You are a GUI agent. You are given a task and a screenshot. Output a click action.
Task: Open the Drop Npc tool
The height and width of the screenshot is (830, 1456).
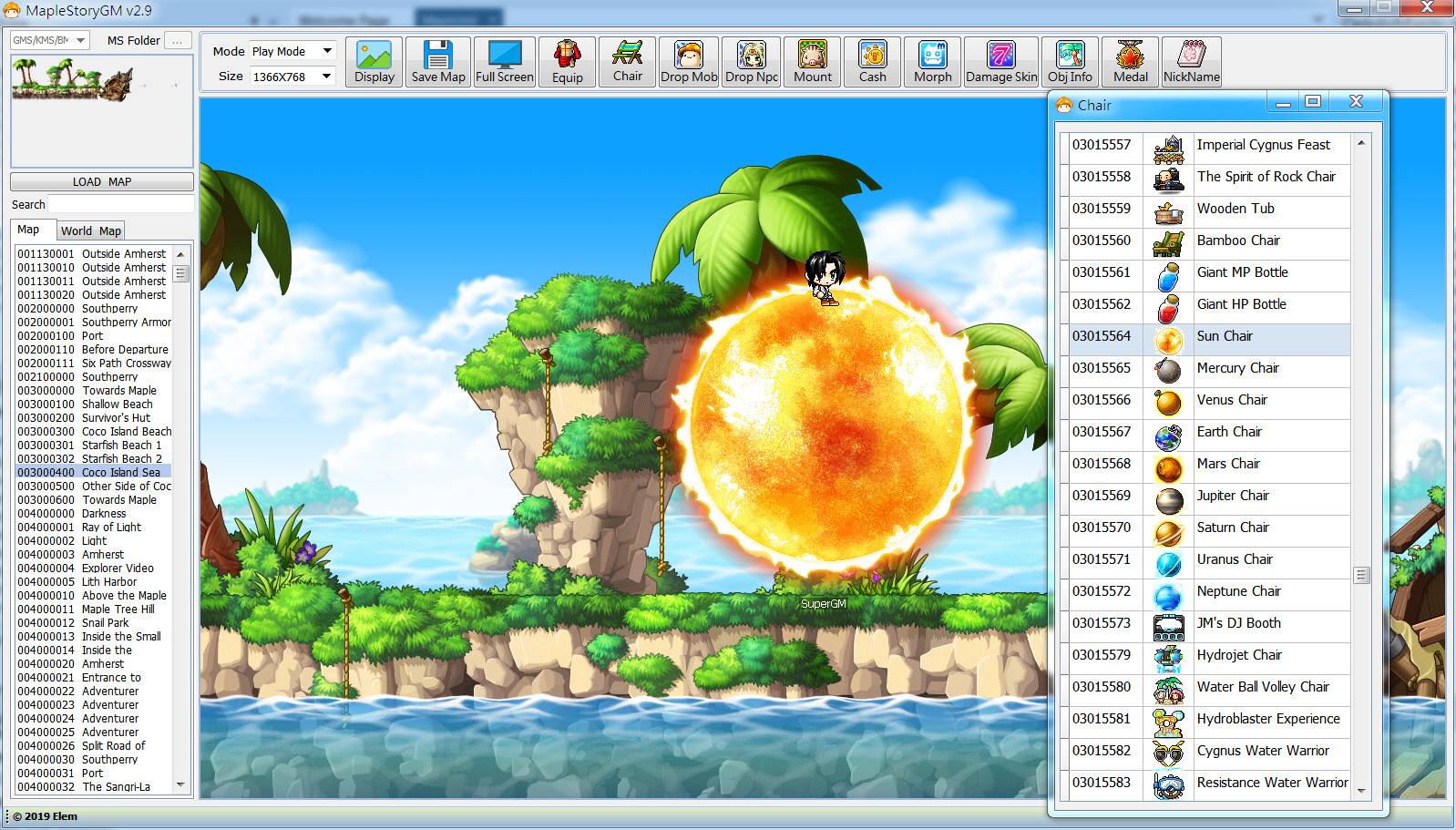pos(752,61)
